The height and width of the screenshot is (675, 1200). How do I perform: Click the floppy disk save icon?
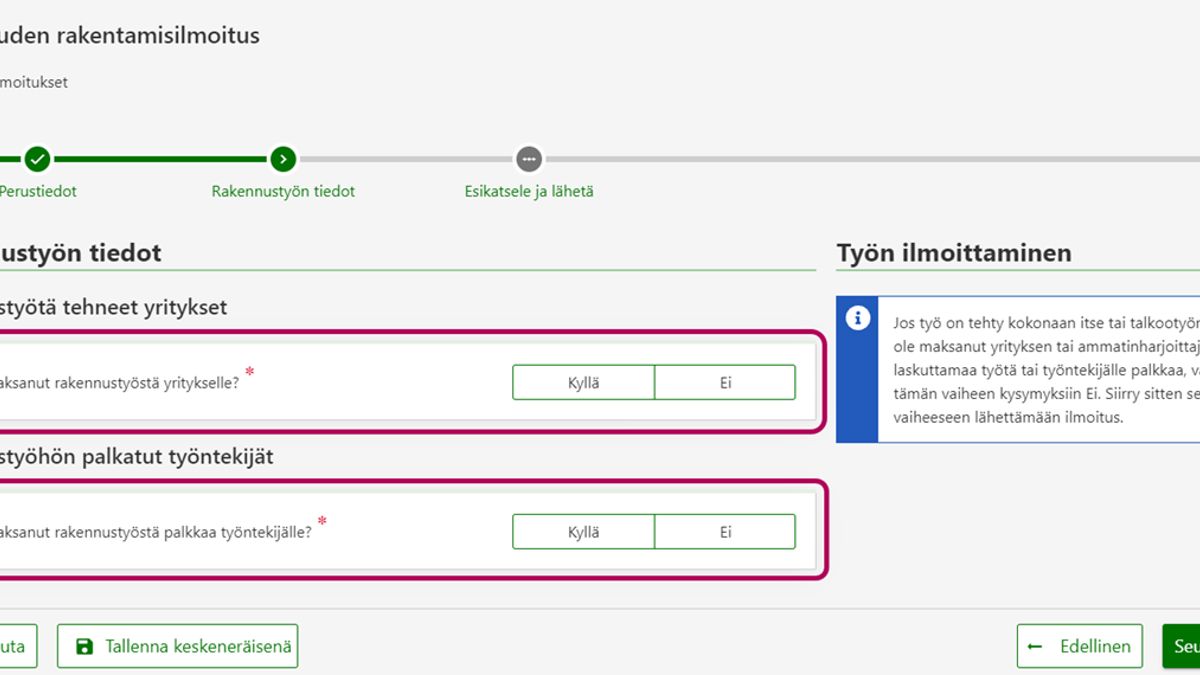click(84, 647)
